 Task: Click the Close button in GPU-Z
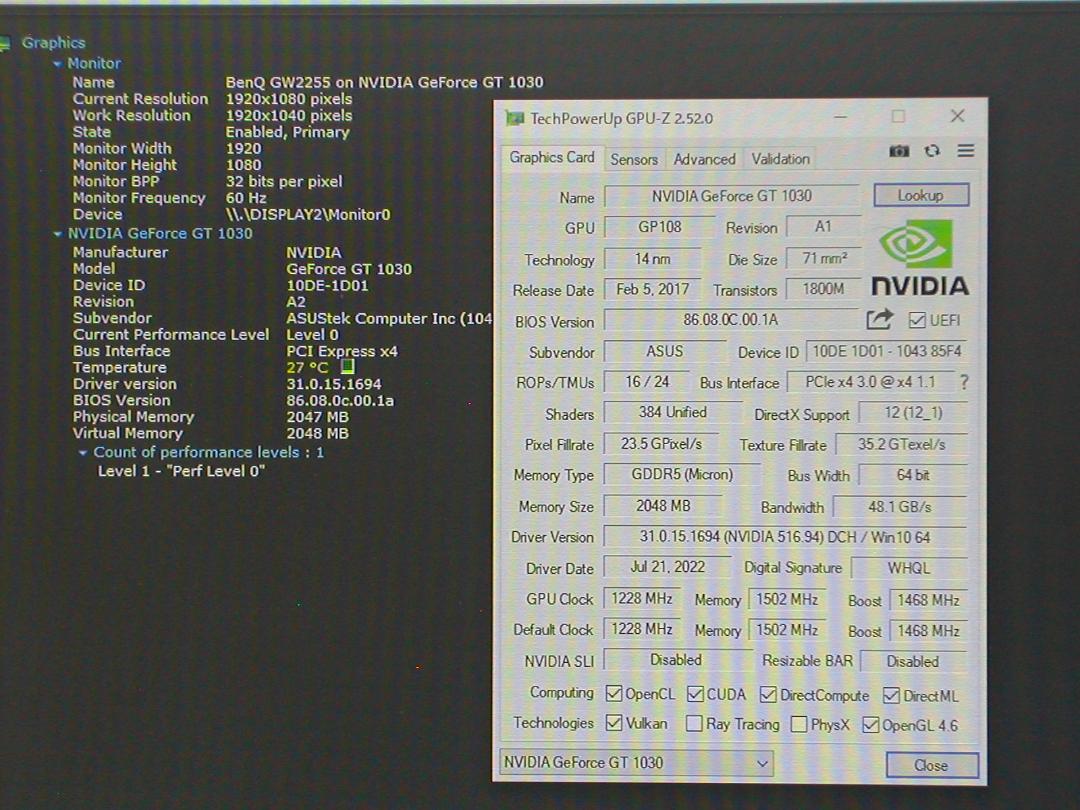click(931, 765)
